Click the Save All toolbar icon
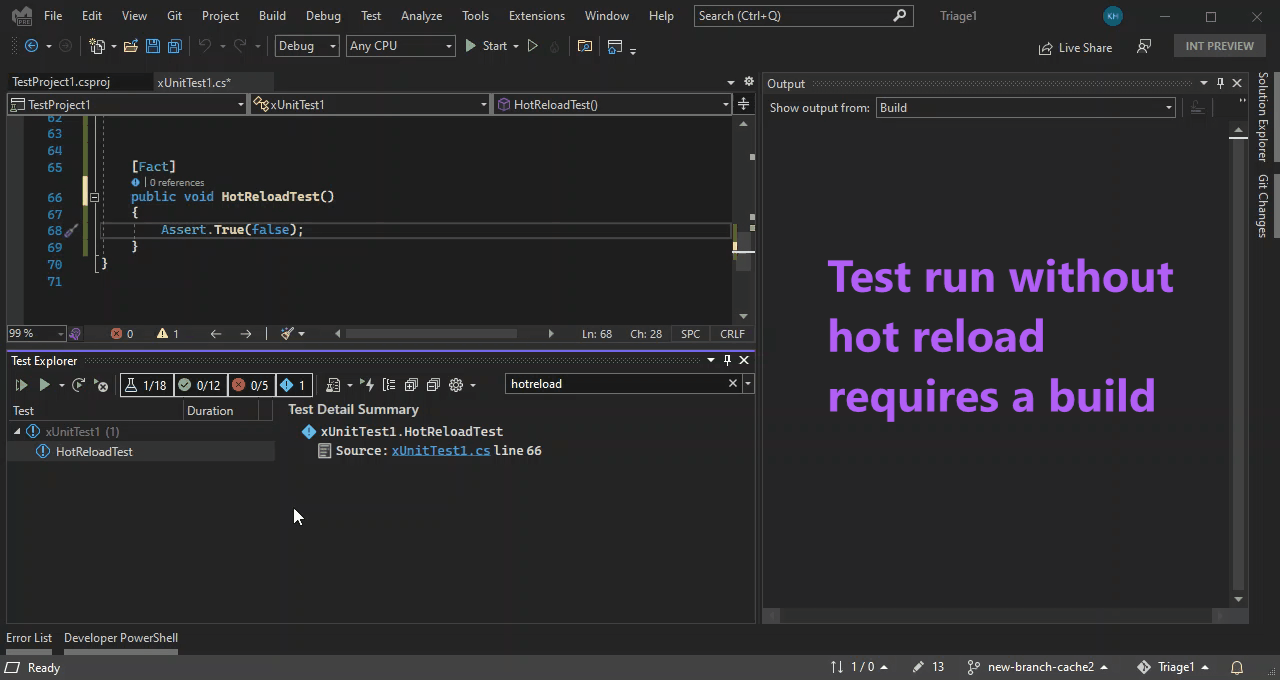This screenshot has height=680, width=1280. (174, 46)
